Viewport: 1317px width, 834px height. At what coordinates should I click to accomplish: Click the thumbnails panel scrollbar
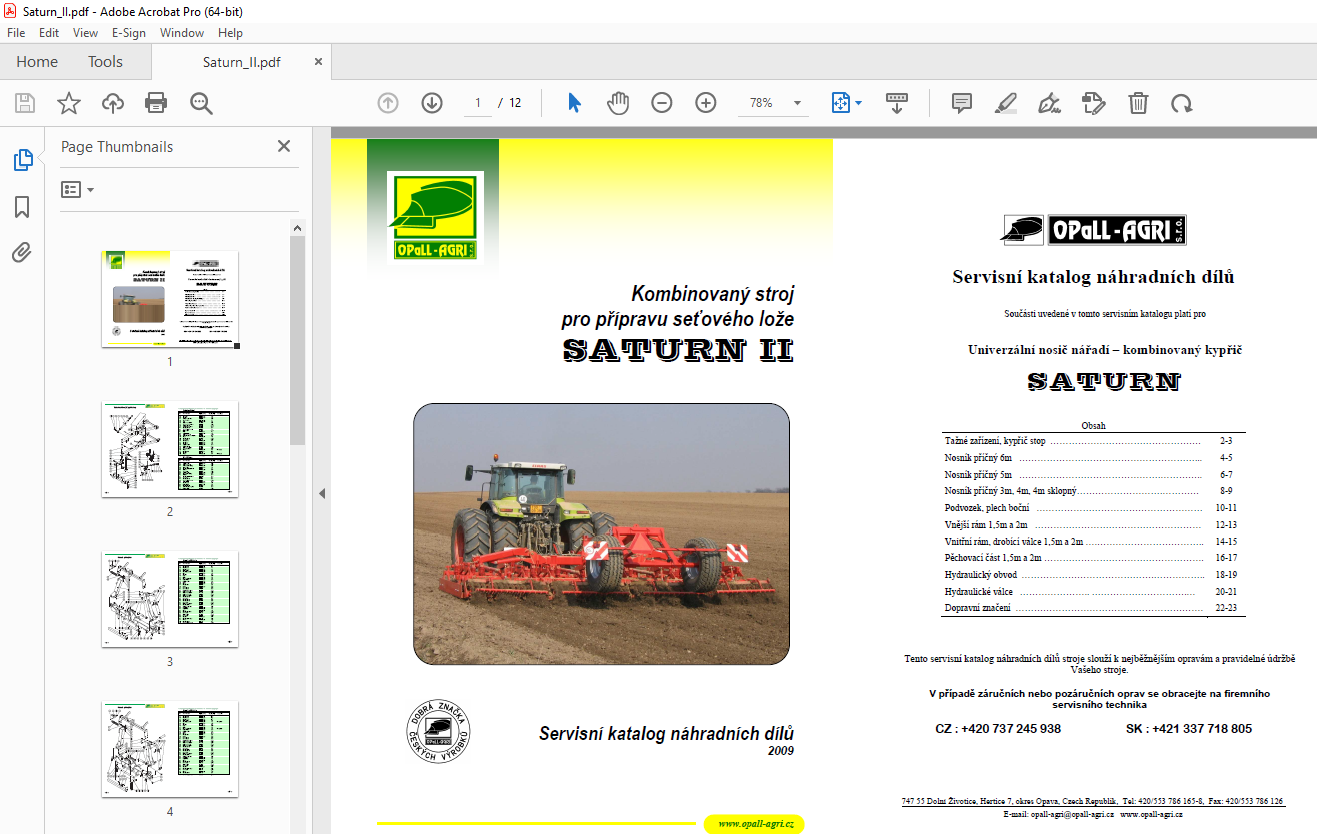pos(297,340)
